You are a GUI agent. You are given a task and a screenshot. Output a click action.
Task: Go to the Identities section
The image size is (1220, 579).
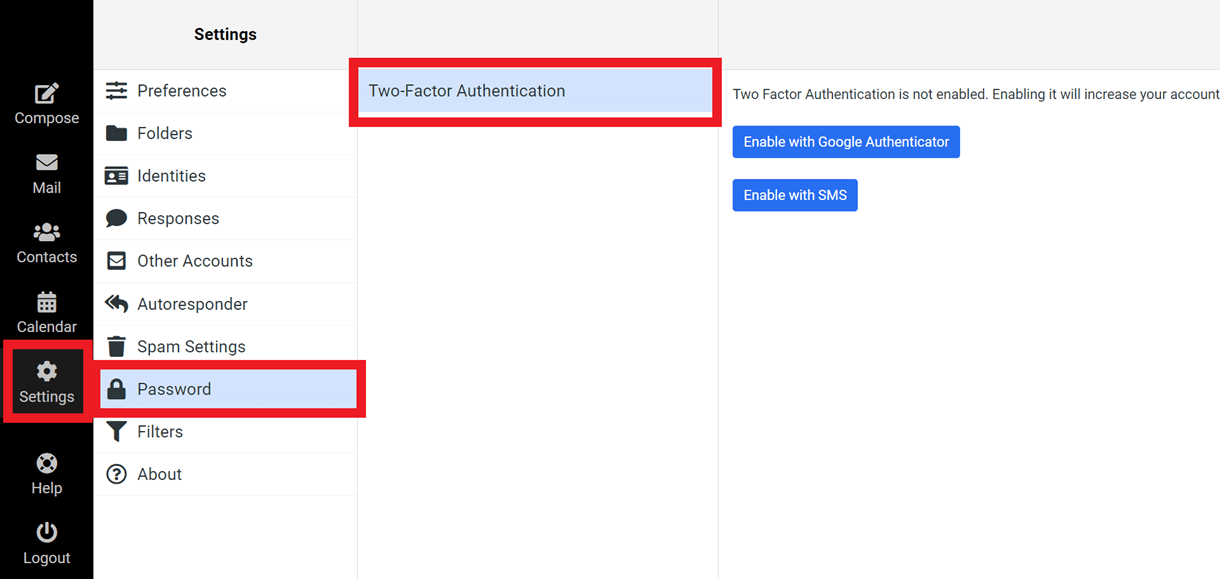click(x=225, y=176)
